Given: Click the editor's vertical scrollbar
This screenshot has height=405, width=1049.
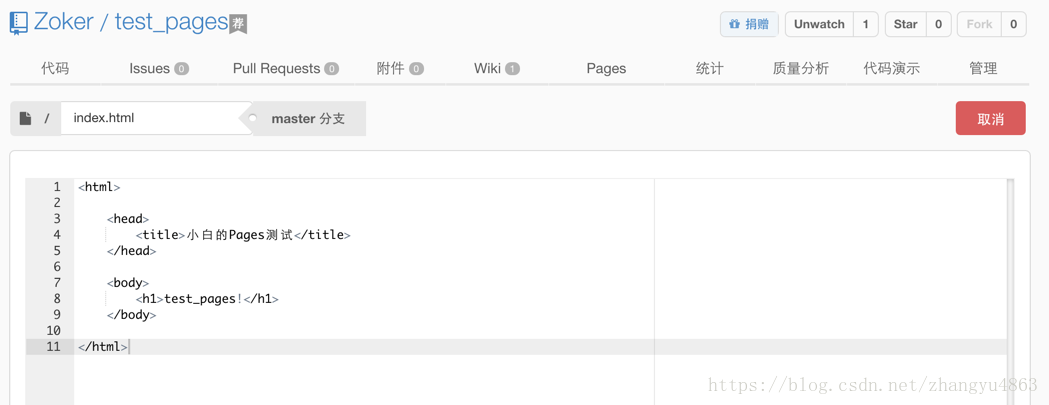Looking at the screenshot, I should [x=1010, y=290].
